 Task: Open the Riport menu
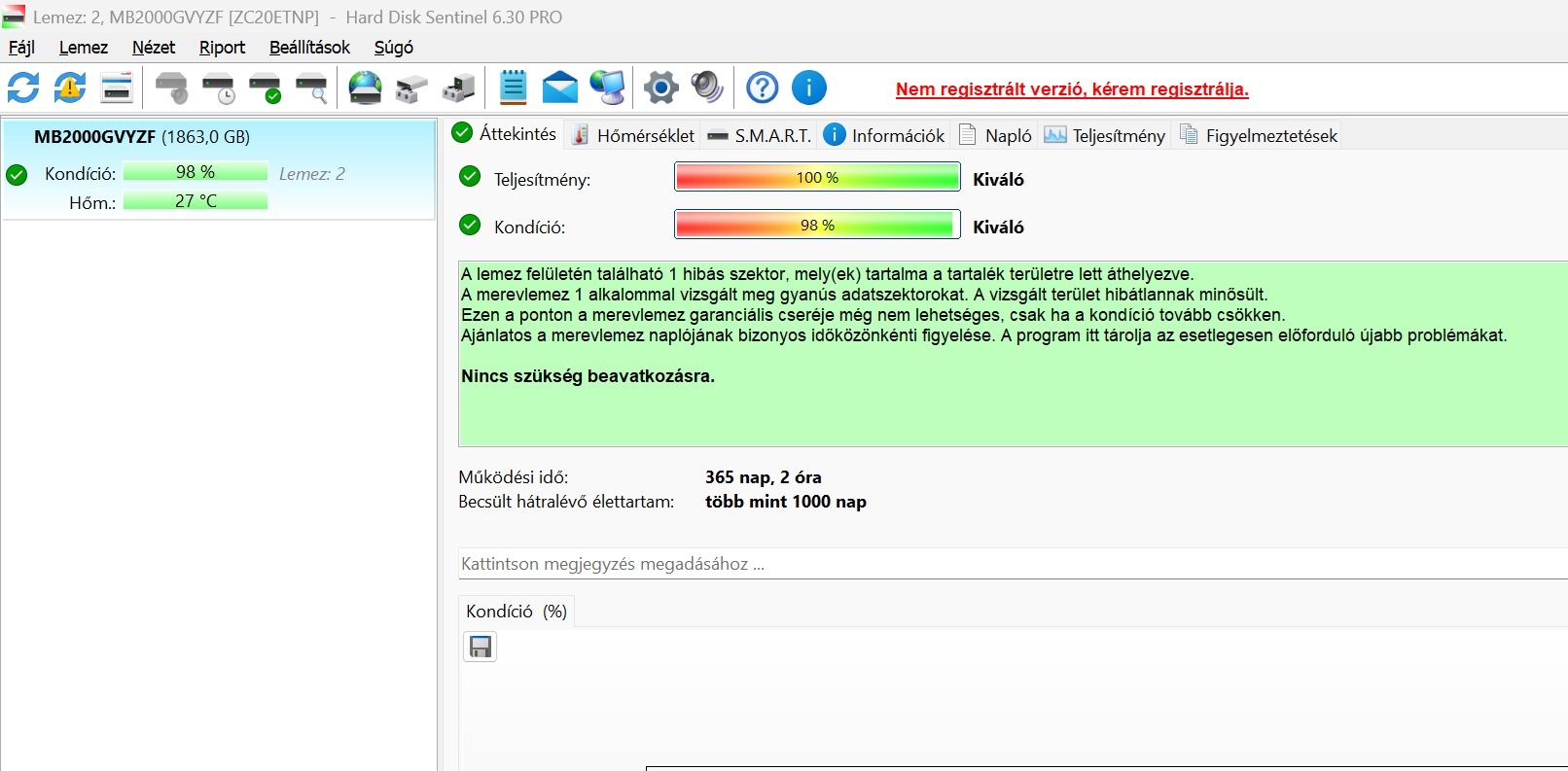(222, 48)
